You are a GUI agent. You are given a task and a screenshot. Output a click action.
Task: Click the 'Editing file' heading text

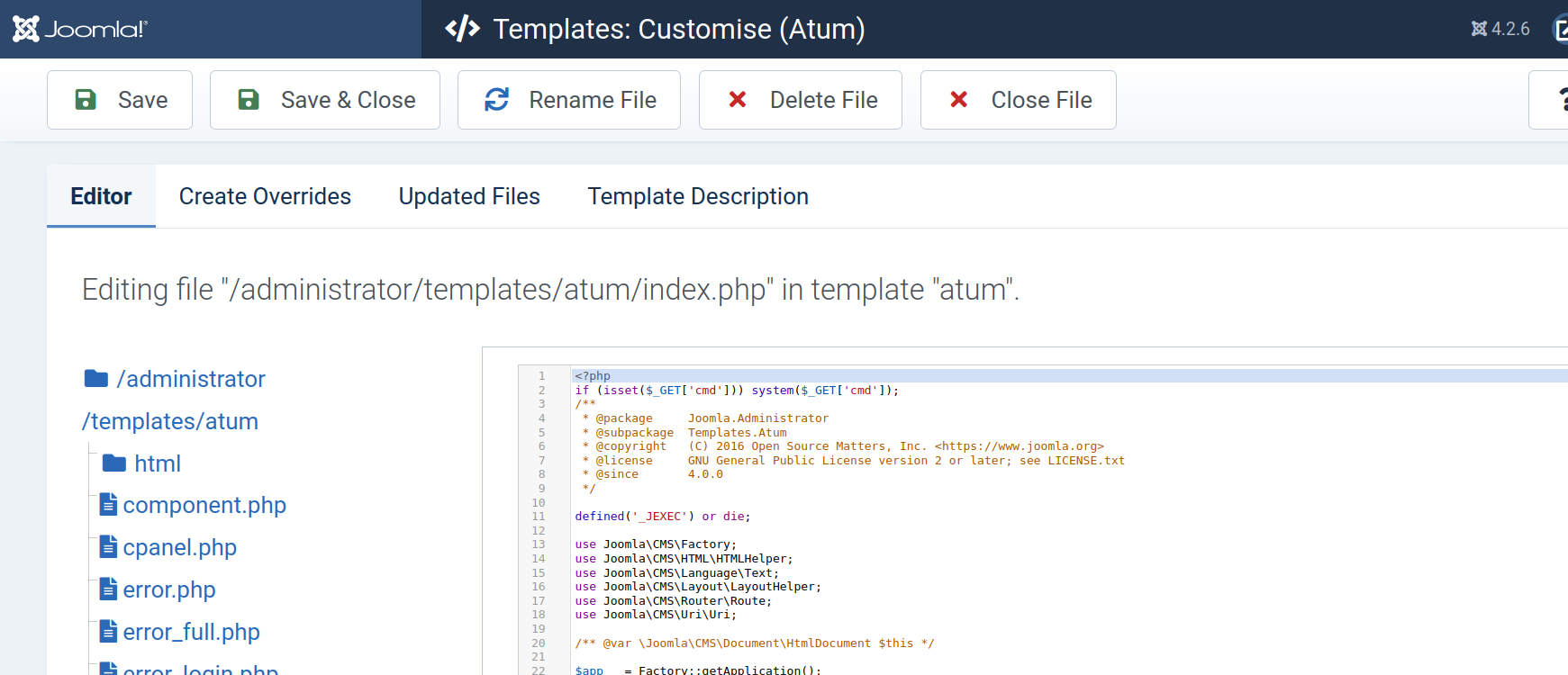(x=550, y=290)
